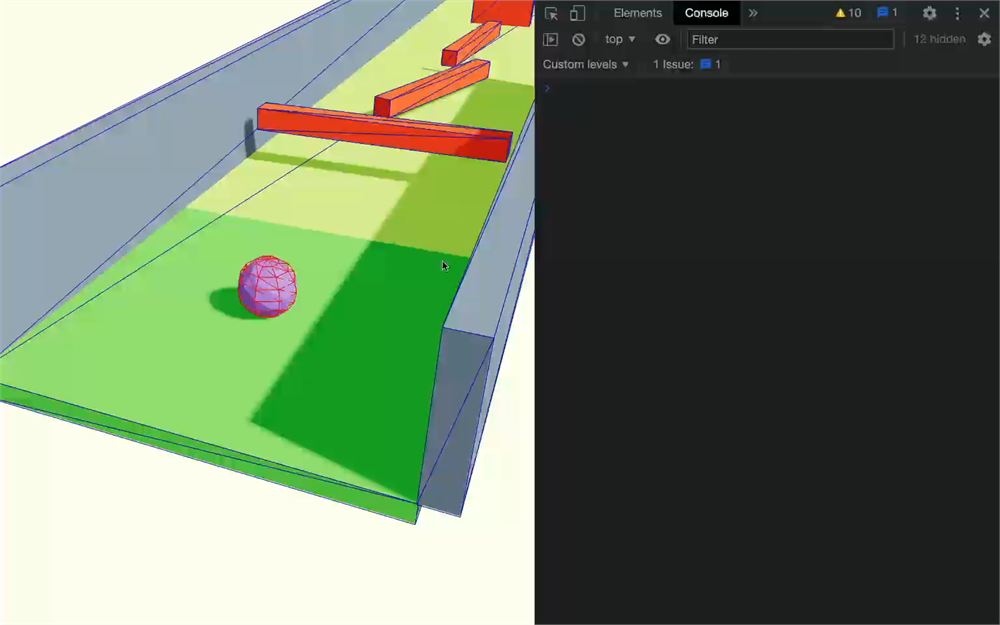Viewport: 1000px width, 625px height.
Task: Clear the console
Action: [x=578, y=40]
